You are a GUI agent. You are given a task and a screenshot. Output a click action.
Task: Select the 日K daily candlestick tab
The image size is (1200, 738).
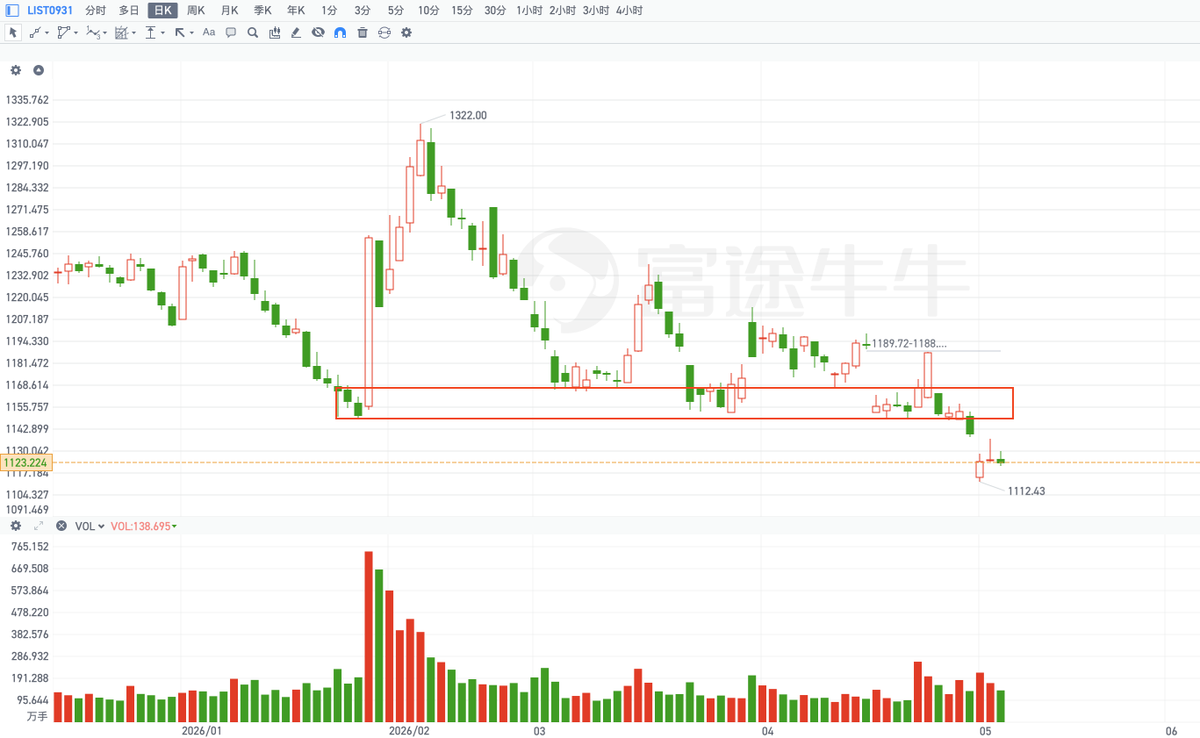[162, 10]
